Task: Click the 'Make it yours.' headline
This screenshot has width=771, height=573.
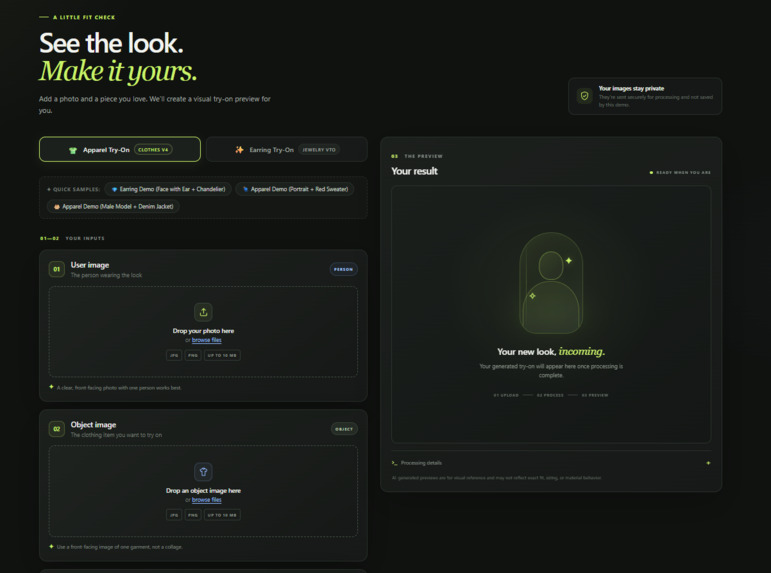Action: pyautogui.click(x=118, y=71)
